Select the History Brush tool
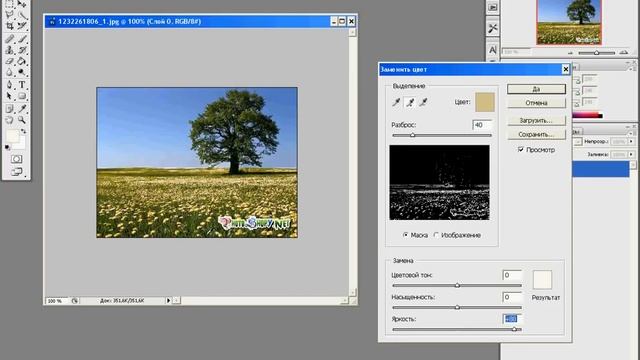The width and height of the screenshot is (640, 360). [22, 50]
